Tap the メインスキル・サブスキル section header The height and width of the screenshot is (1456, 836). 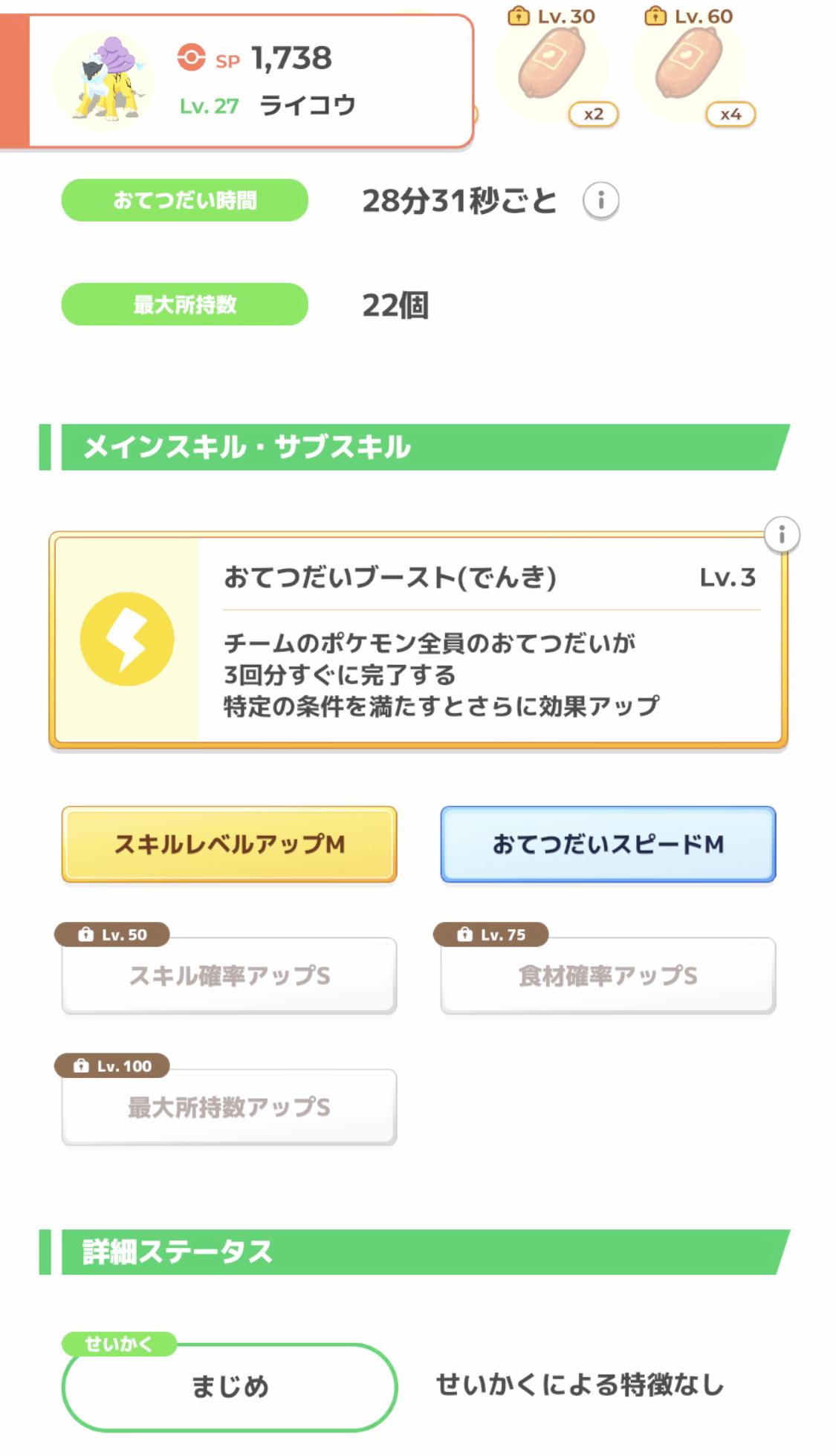pos(416,447)
